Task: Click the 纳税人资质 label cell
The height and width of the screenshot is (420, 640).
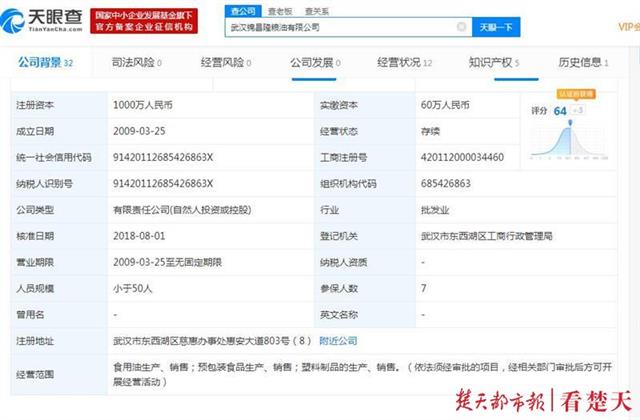Action: click(364, 262)
